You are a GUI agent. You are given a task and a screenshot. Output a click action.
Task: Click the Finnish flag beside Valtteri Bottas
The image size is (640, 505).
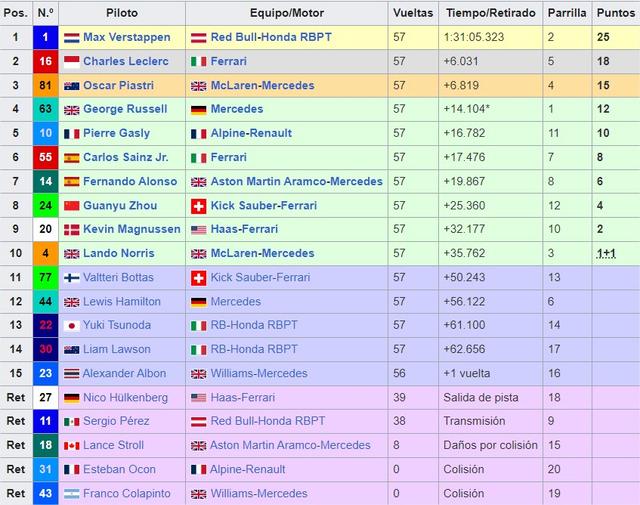(x=71, y=278)
